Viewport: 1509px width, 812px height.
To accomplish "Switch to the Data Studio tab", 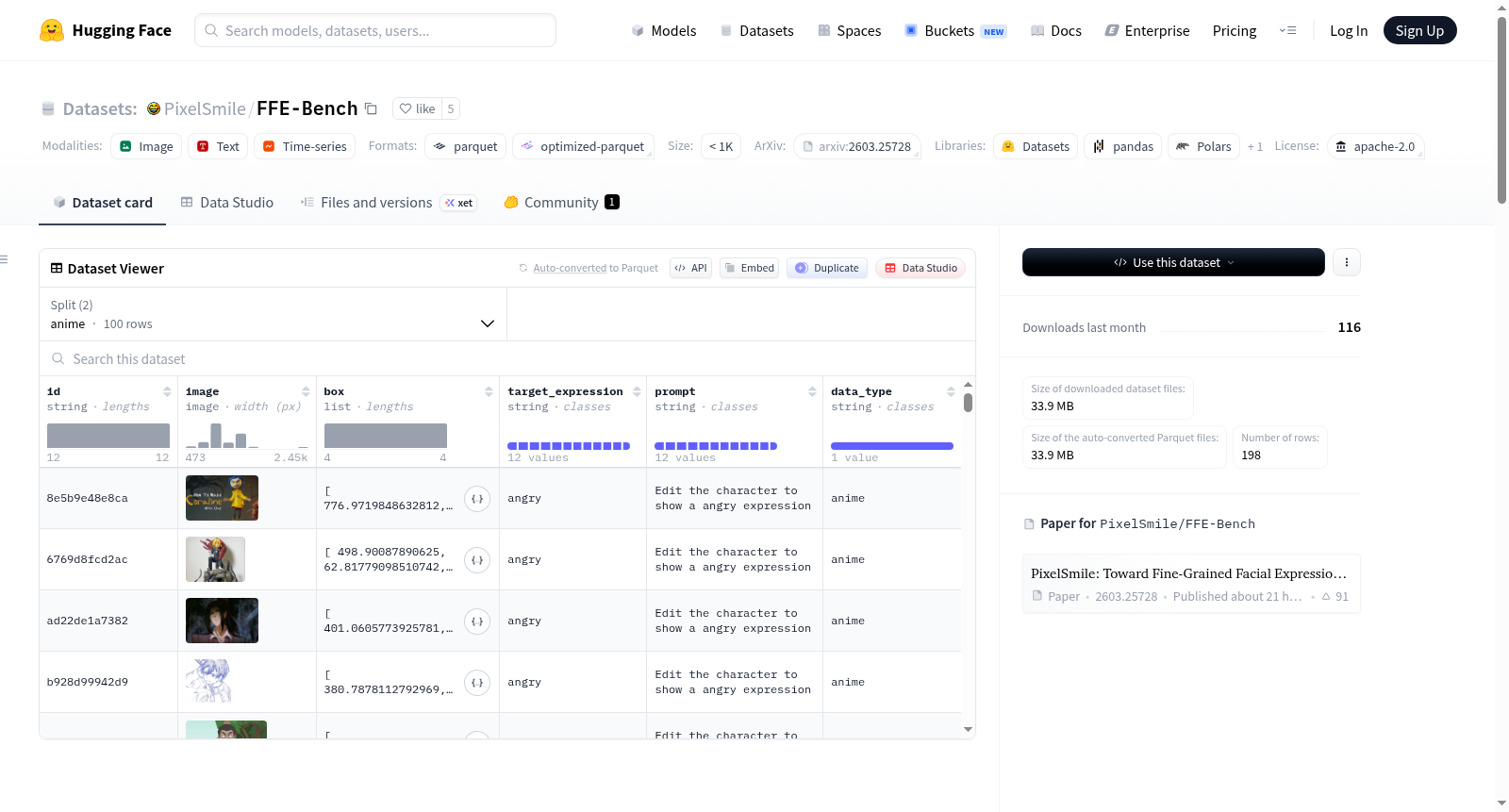I will click(x=227, y=203).
